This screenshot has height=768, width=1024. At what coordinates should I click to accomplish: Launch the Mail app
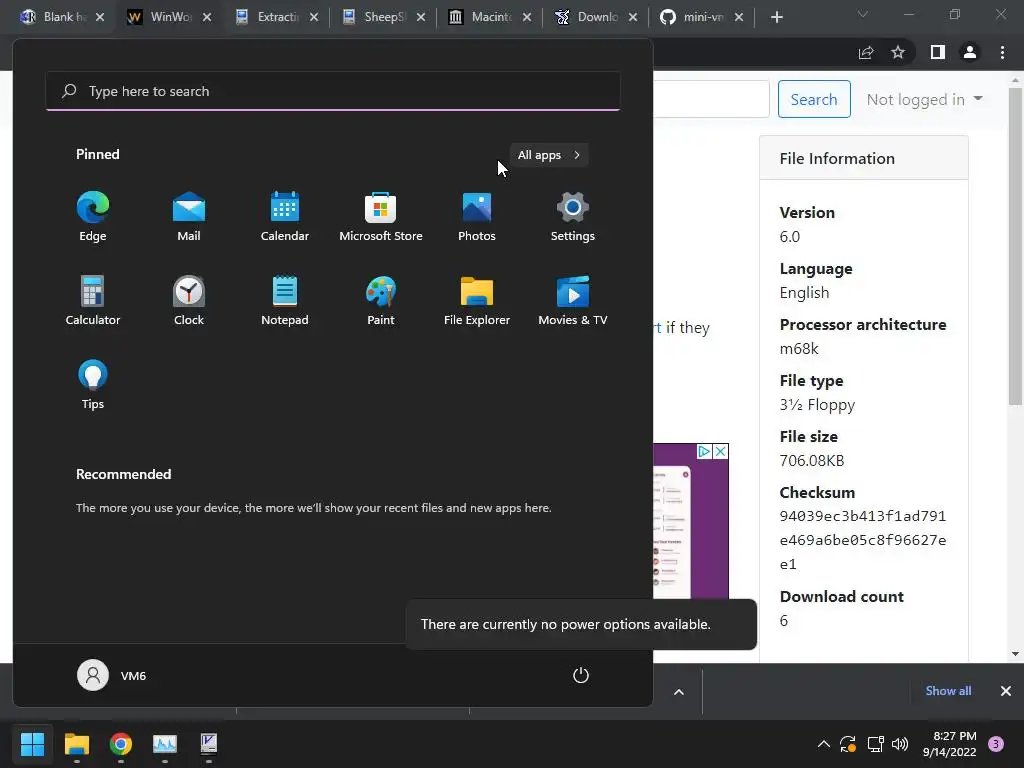[x=189, y=217]
